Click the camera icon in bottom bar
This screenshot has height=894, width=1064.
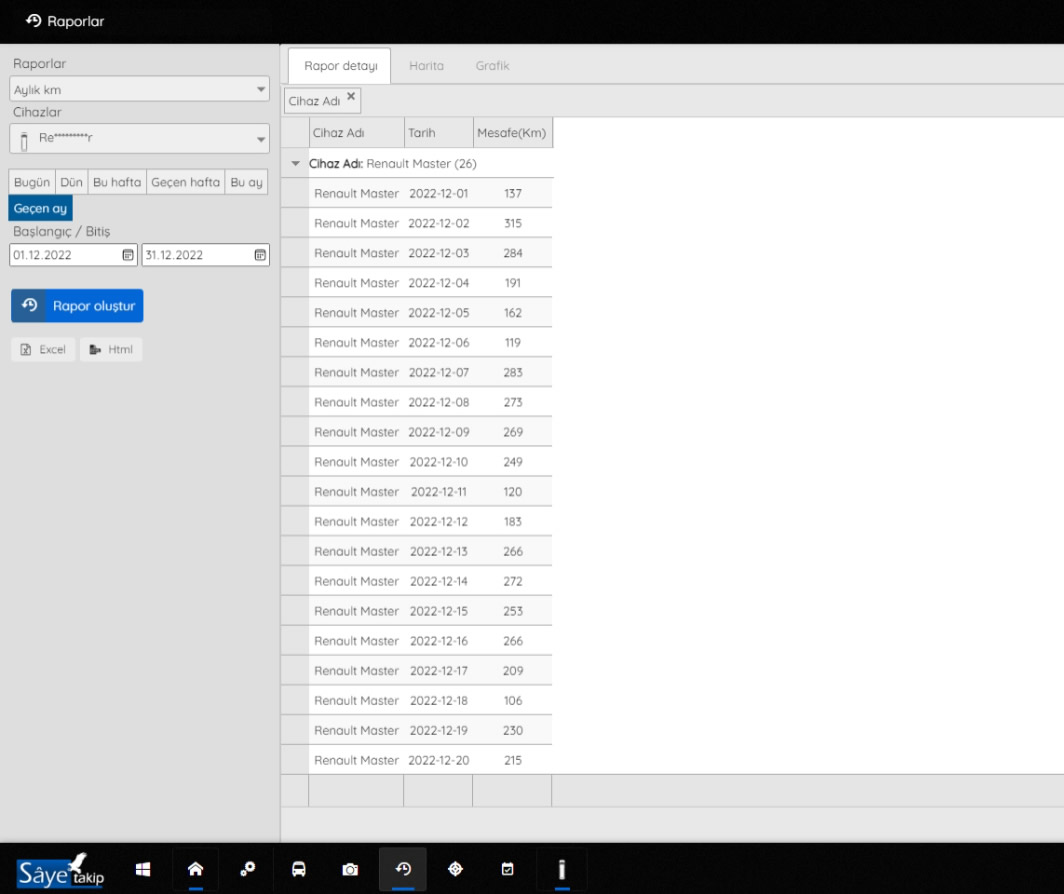click(350, 870)
